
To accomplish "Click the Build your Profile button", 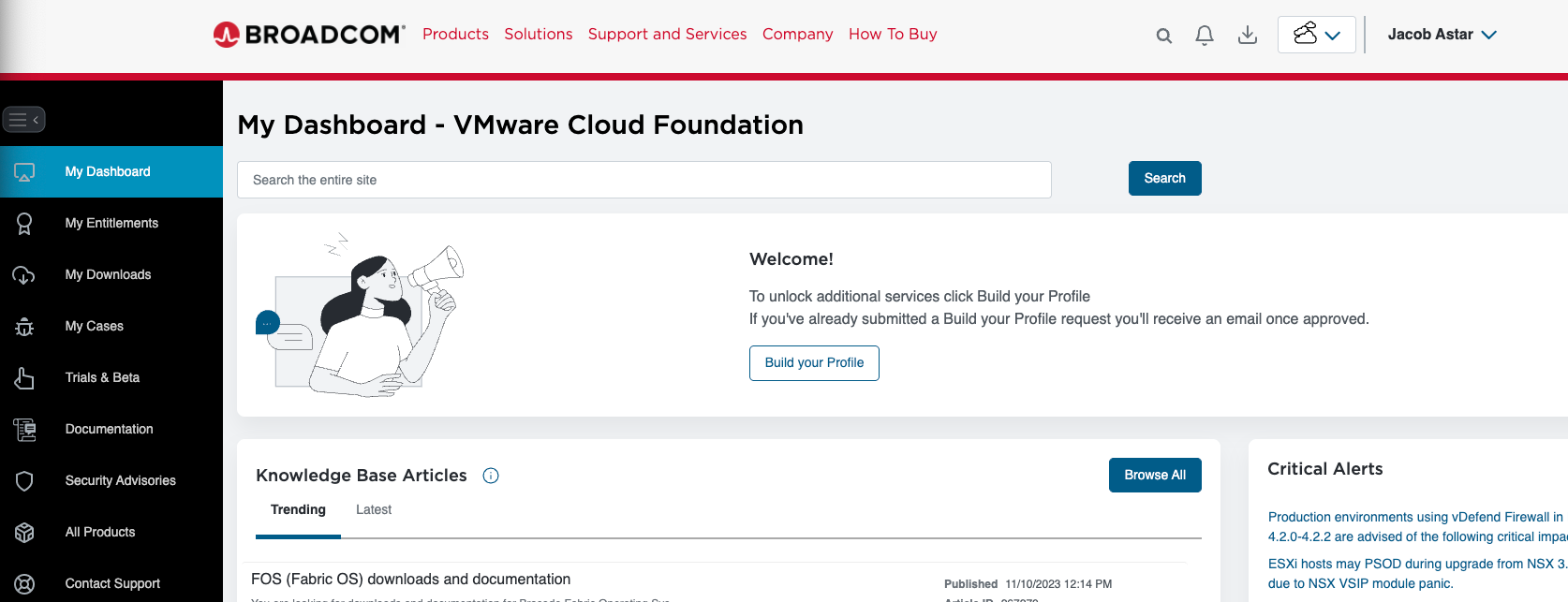I will click(x=814, y=363).
